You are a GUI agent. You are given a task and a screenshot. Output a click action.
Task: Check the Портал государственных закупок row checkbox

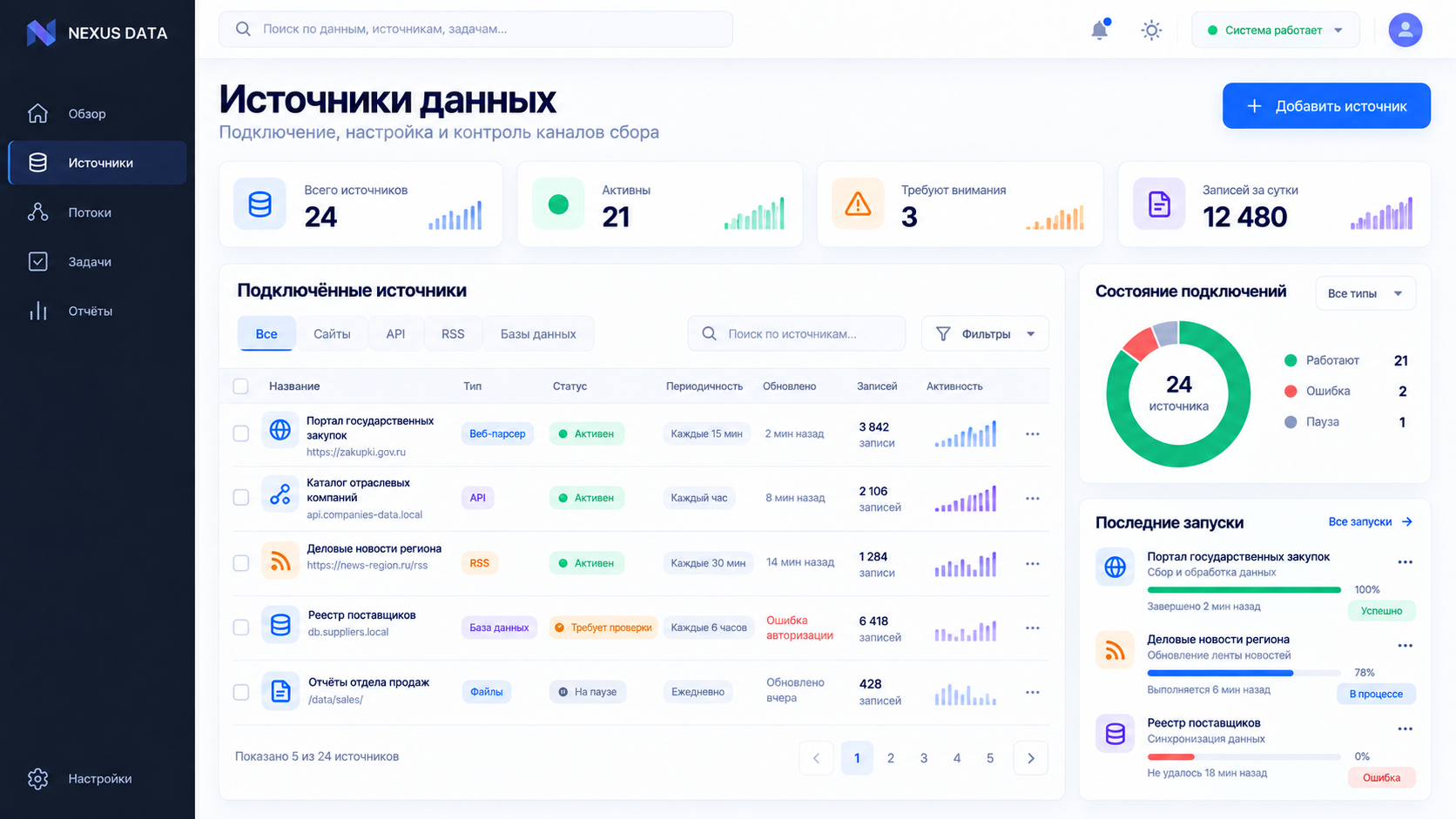tap(241, 433)
